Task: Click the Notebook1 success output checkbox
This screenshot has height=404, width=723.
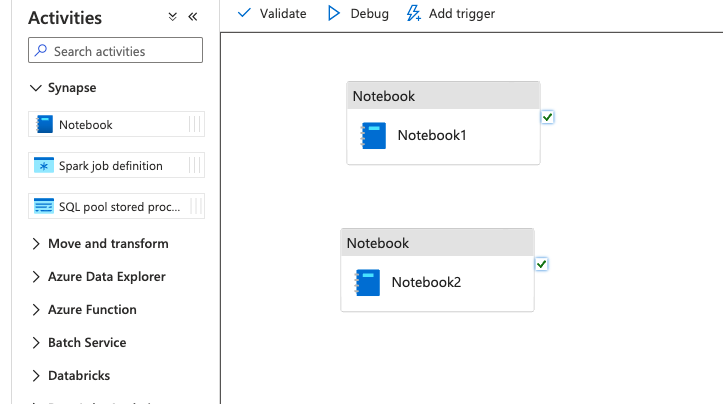Action: 547,118
